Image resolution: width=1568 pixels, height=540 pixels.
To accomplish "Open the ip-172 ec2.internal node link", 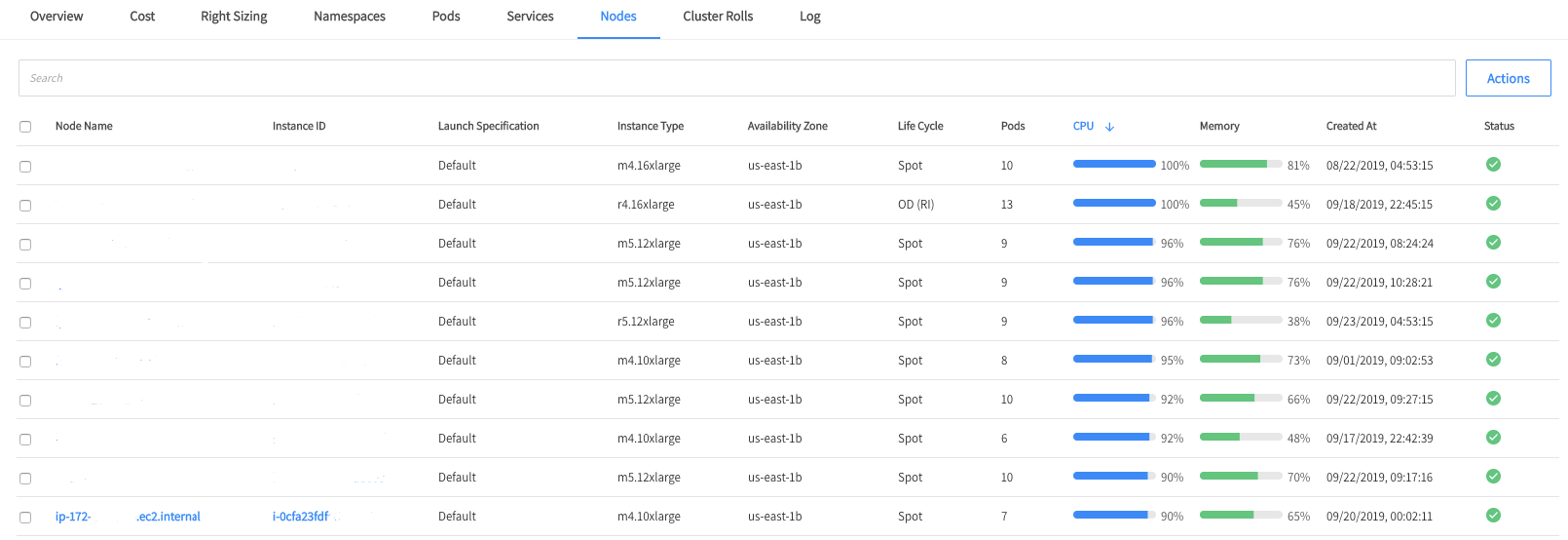I will [127, 517].
